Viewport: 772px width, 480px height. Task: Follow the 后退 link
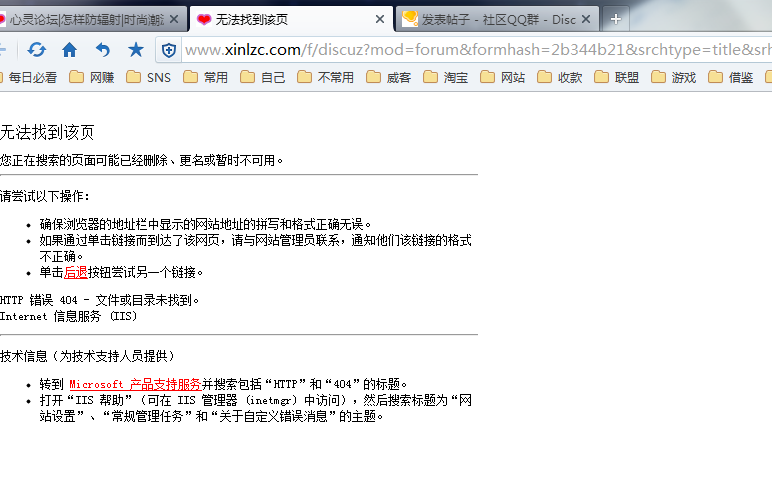(76, 273)
